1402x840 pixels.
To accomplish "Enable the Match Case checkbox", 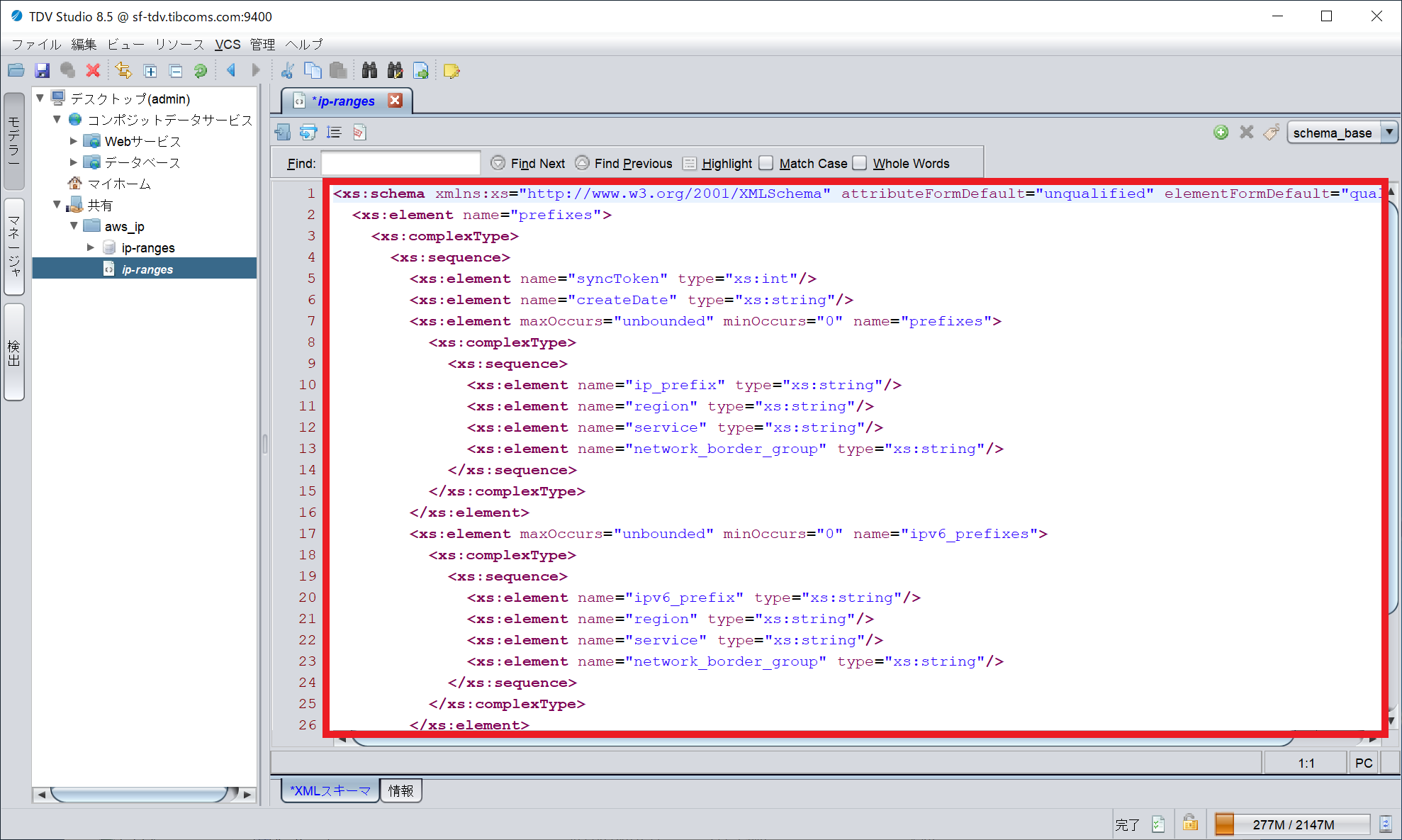I will 766,163.
